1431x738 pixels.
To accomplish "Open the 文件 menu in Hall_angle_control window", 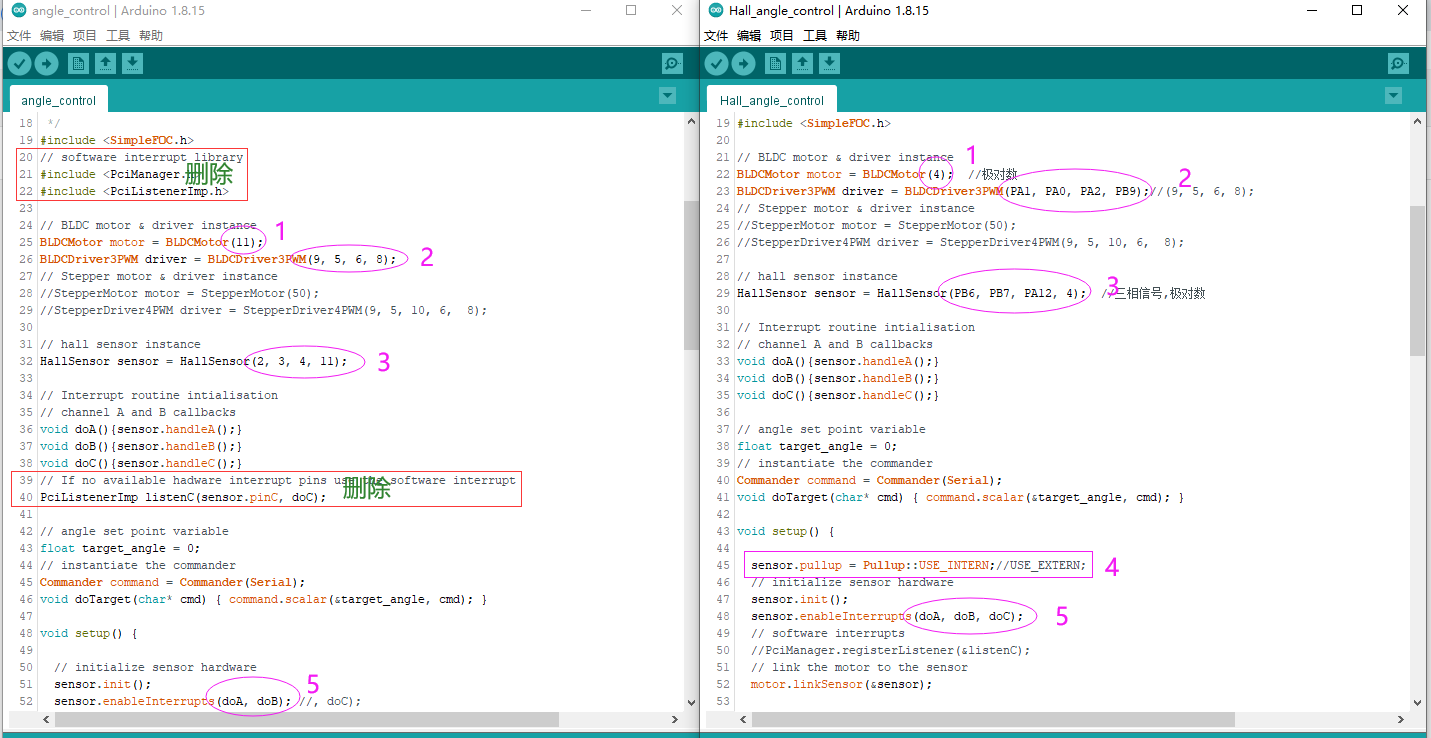I will tap(716, 34).
